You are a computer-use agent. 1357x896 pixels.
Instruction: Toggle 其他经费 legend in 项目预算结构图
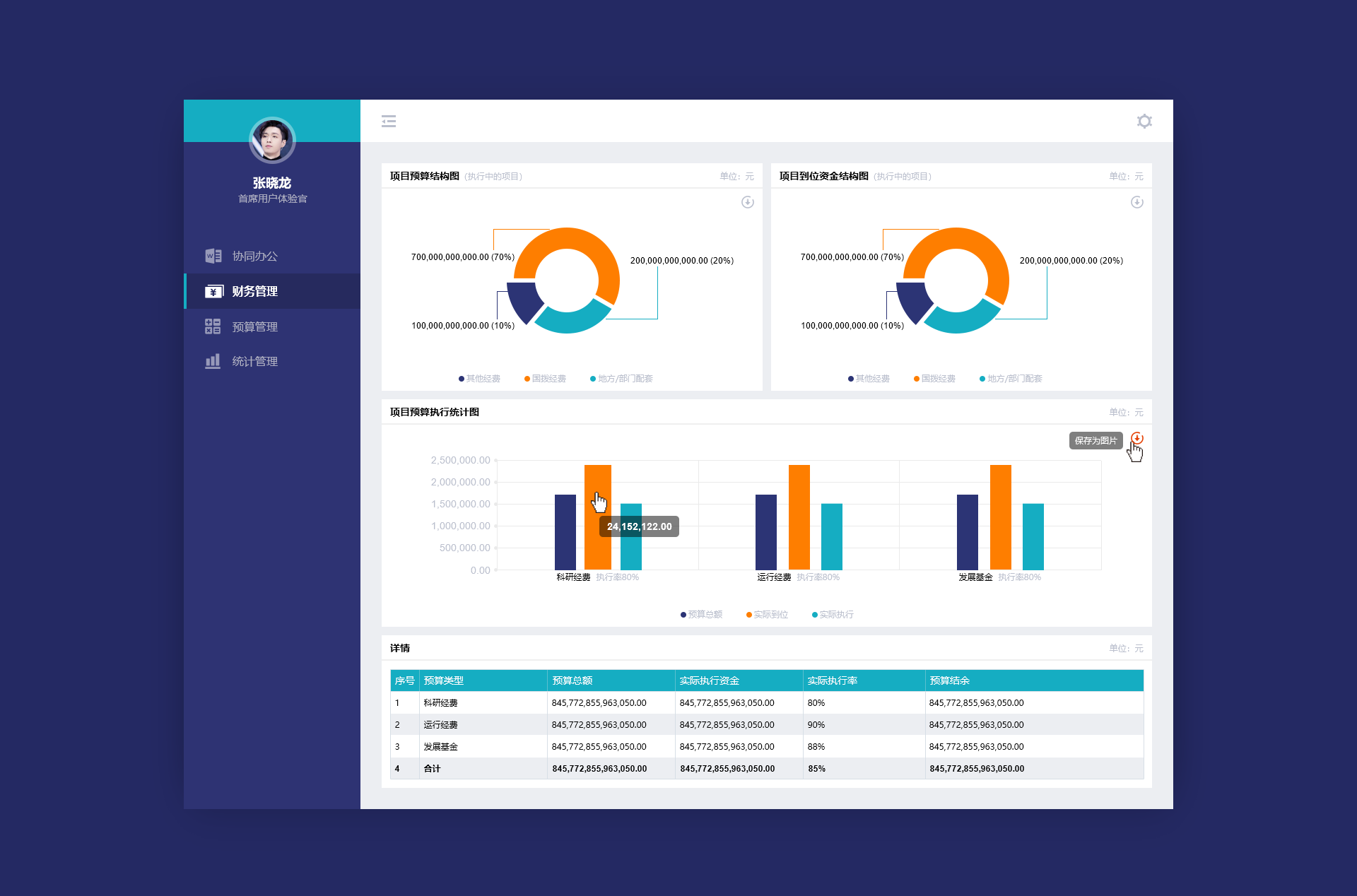click(x=479, y=379)
